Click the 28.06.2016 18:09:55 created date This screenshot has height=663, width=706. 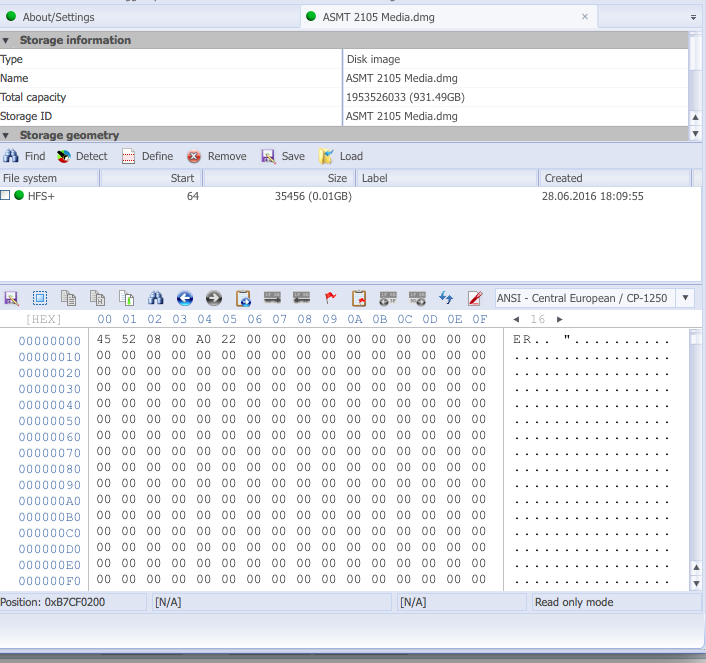(593, 196)
